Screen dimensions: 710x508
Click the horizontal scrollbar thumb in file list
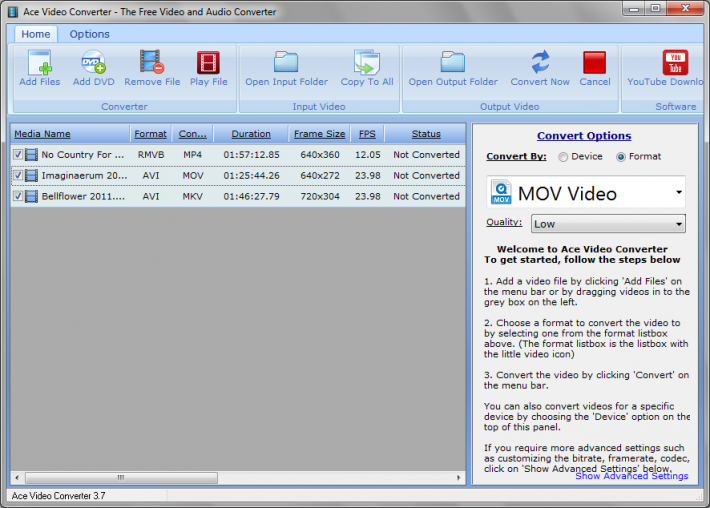(x=121, y=478)
